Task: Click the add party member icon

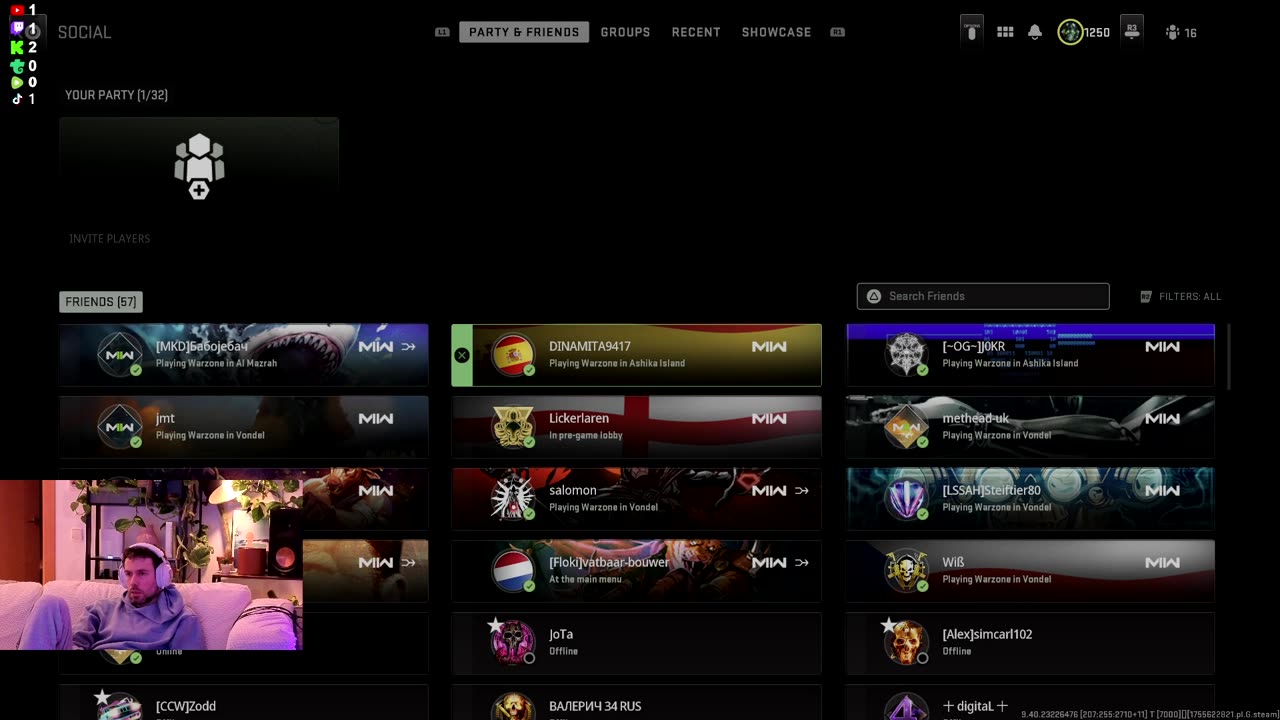Action: (x=199, y=166)
